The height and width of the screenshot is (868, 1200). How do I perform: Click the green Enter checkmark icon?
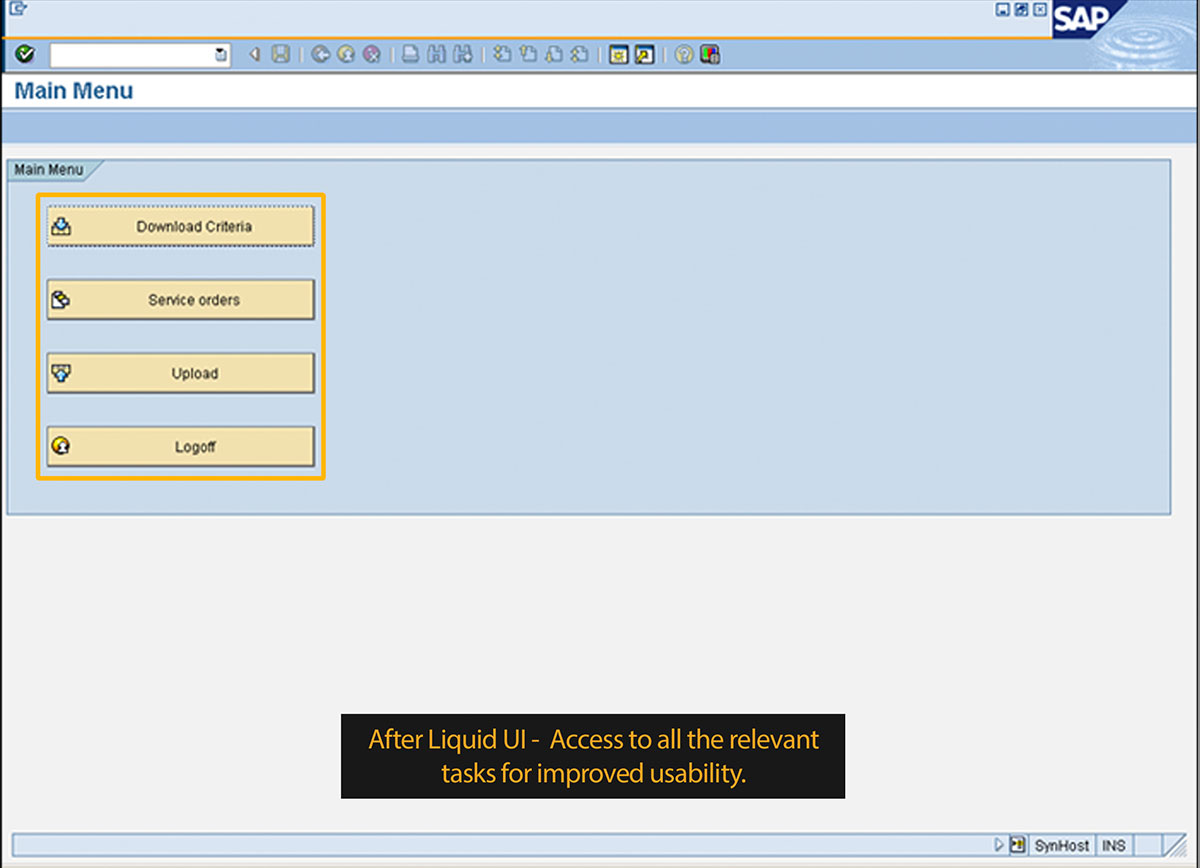[25, 55]
